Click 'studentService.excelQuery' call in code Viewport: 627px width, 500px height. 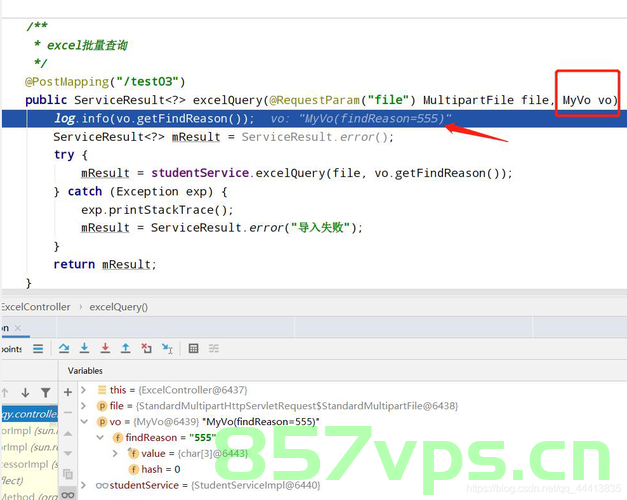pyautogui.click(x=238, y=173)
